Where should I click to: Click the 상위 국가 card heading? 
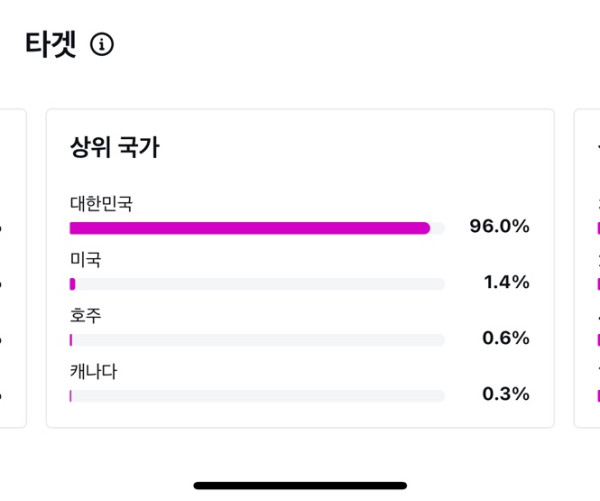[115, 149]
